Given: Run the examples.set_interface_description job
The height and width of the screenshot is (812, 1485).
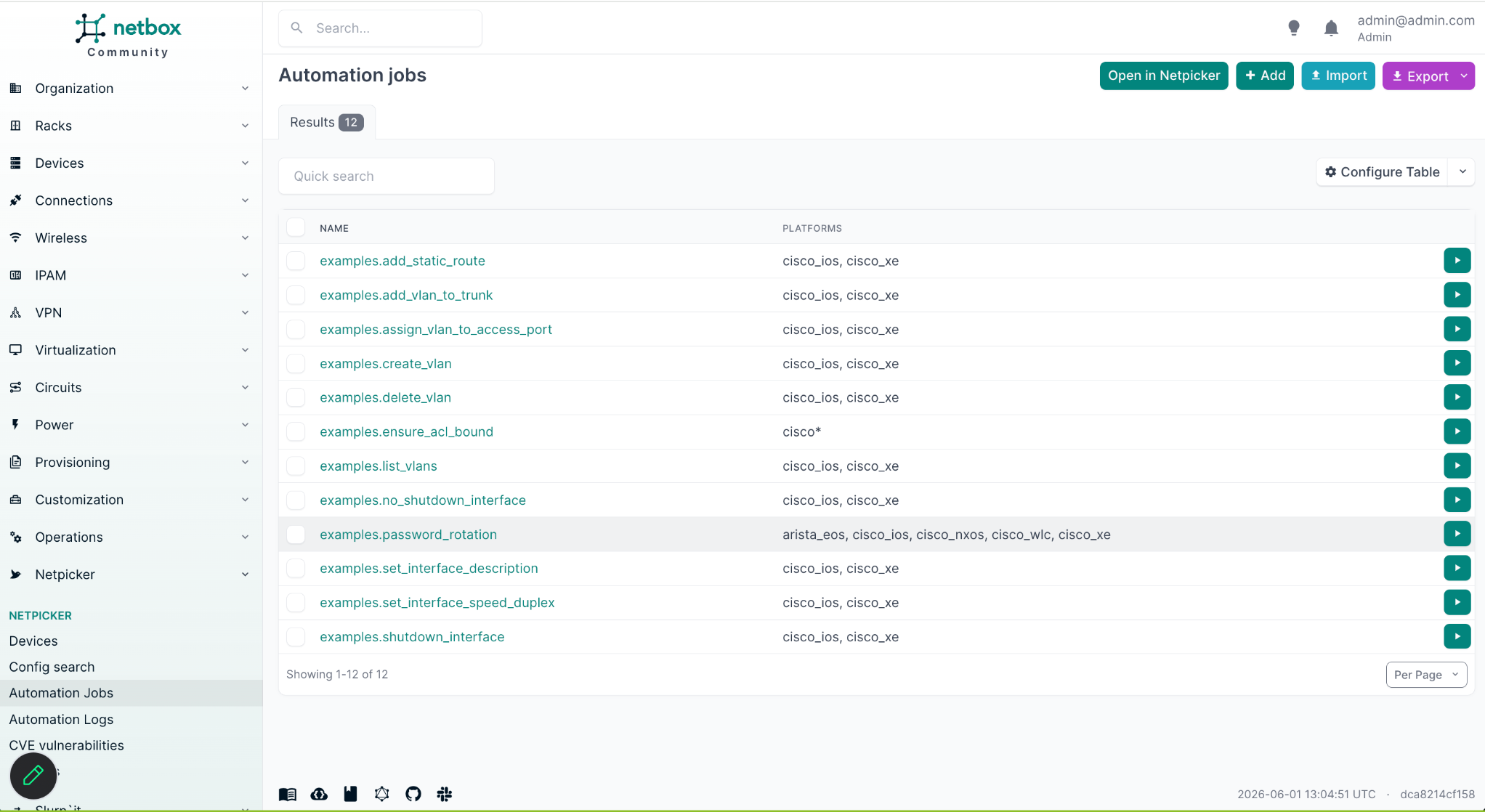Looking at the screenshot, I should coord(1457,567).
